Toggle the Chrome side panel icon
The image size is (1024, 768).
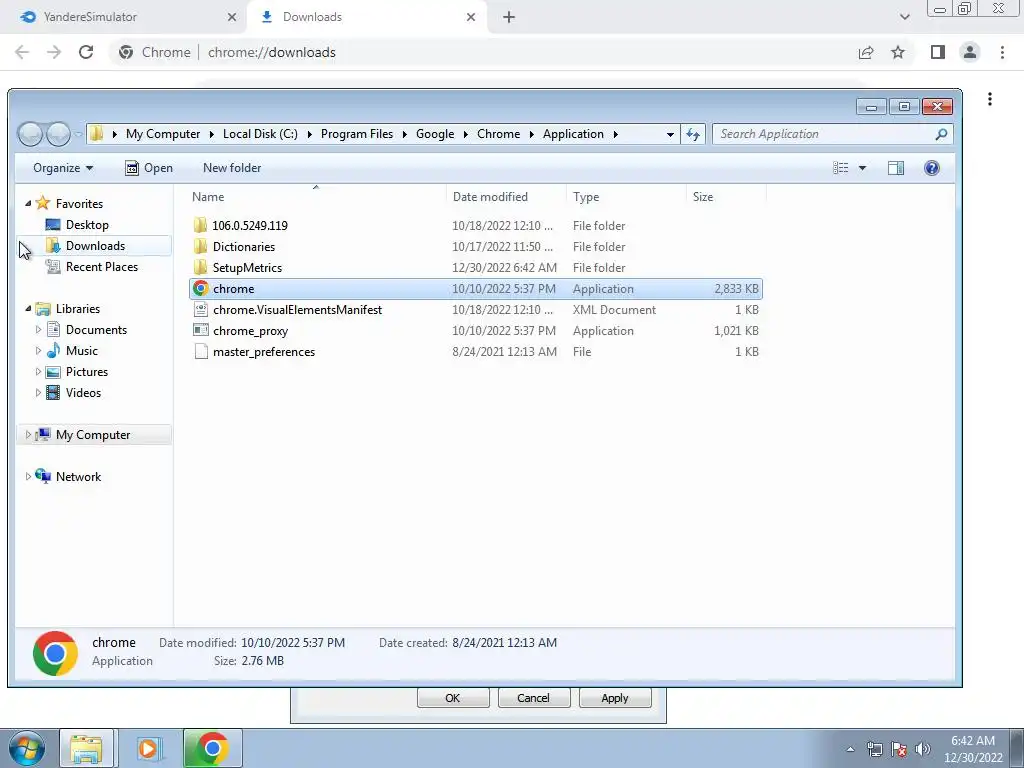[938, 52]
